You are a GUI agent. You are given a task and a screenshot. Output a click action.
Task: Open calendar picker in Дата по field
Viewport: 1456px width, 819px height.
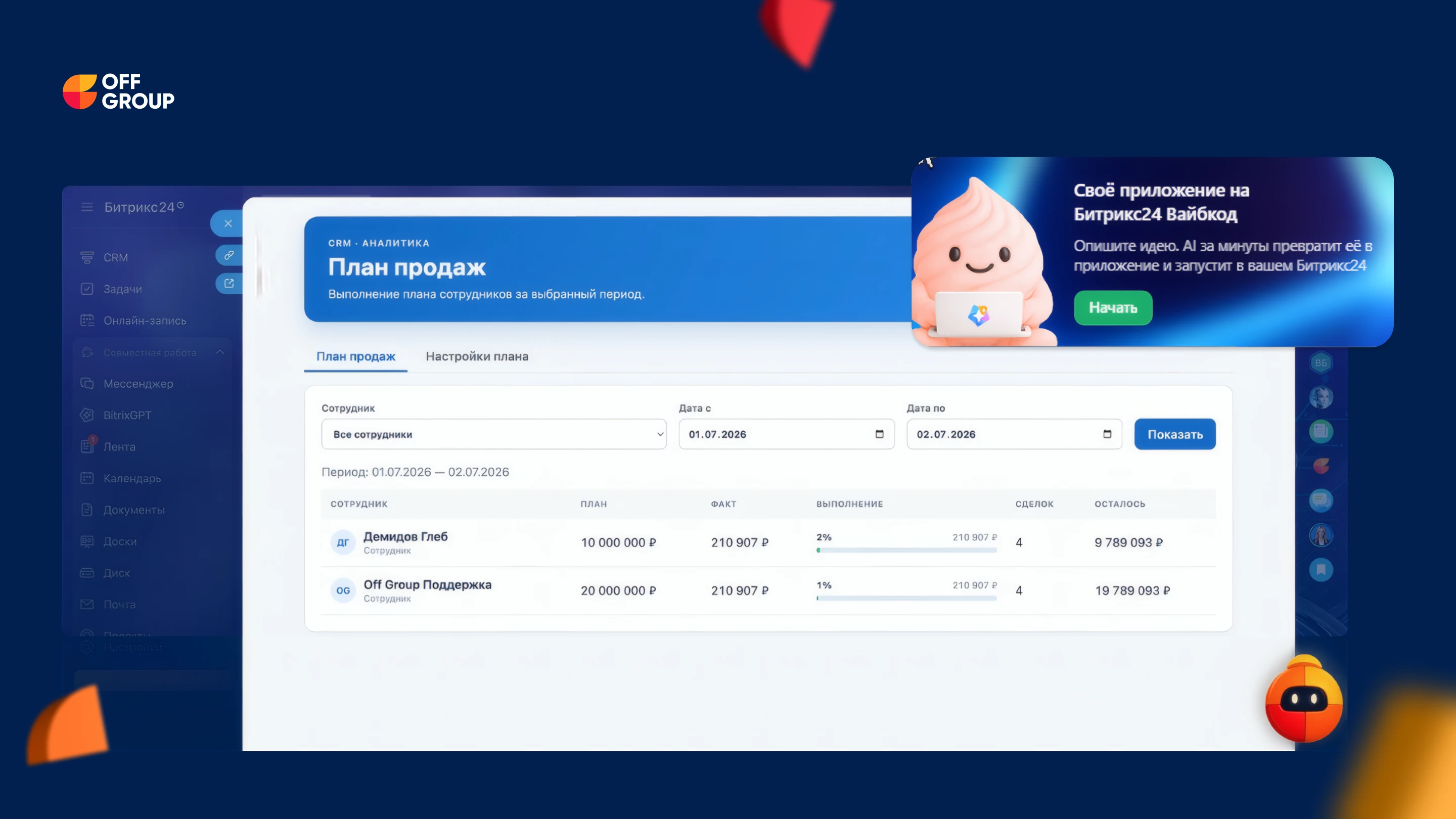pyautogui.click(x=1107, y=434)
